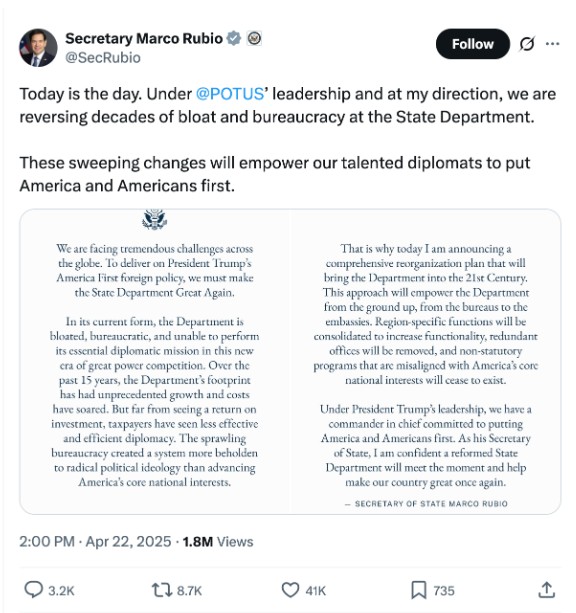Open Marco Rubio's profile avatar photo

pyautogui.click(x=38, y=47)
